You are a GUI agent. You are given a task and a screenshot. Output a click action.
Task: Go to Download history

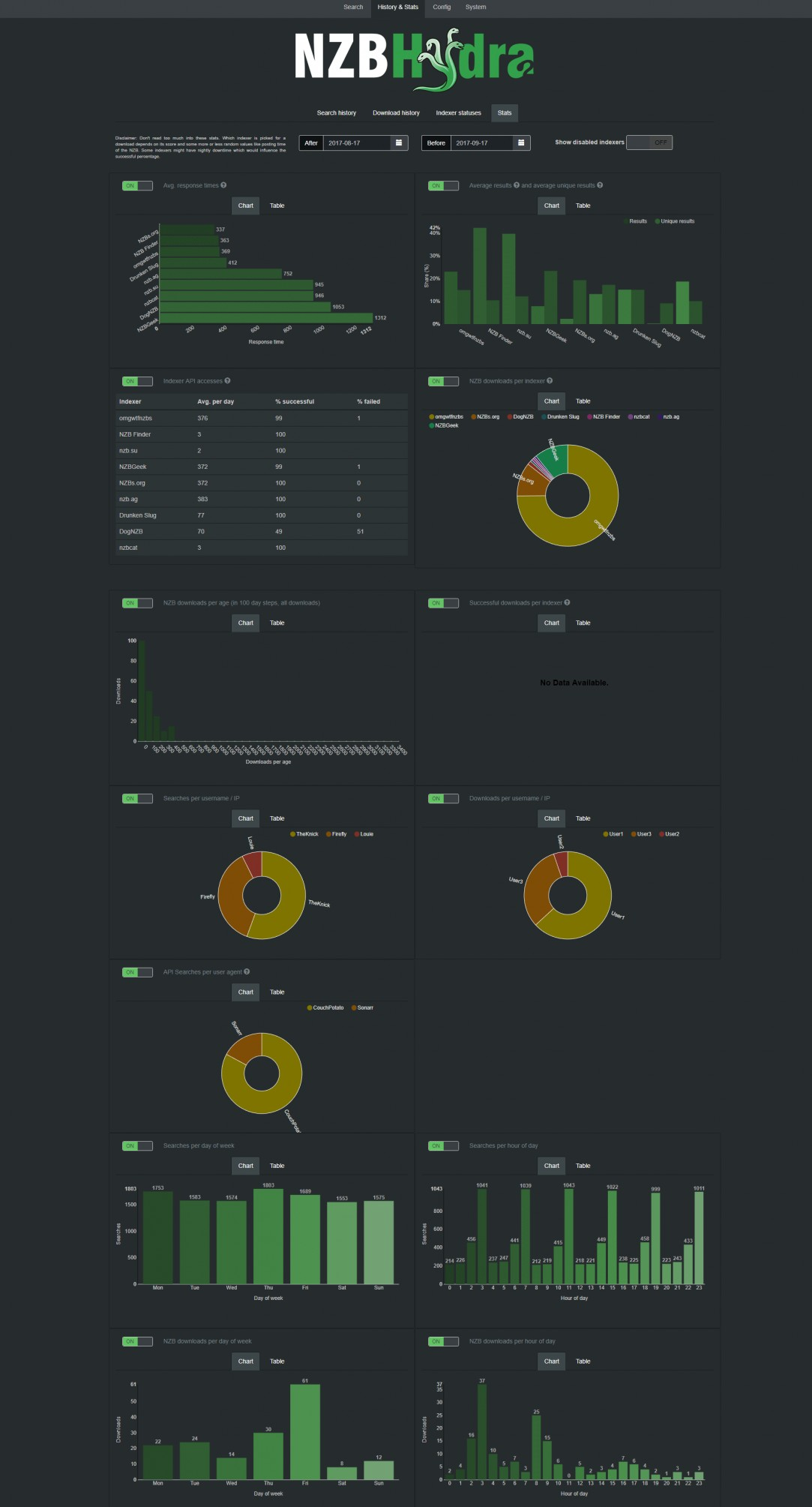click(x=396, y=113)
